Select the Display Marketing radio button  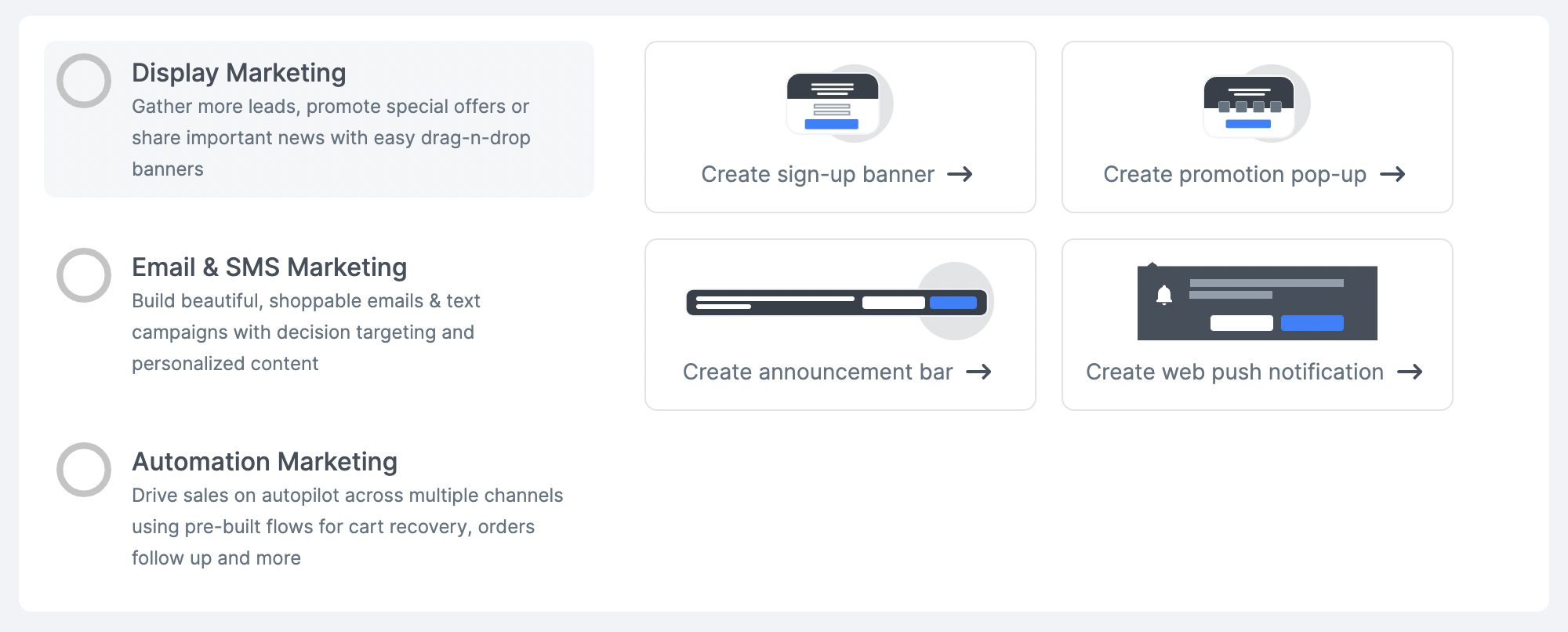point(84,81)
